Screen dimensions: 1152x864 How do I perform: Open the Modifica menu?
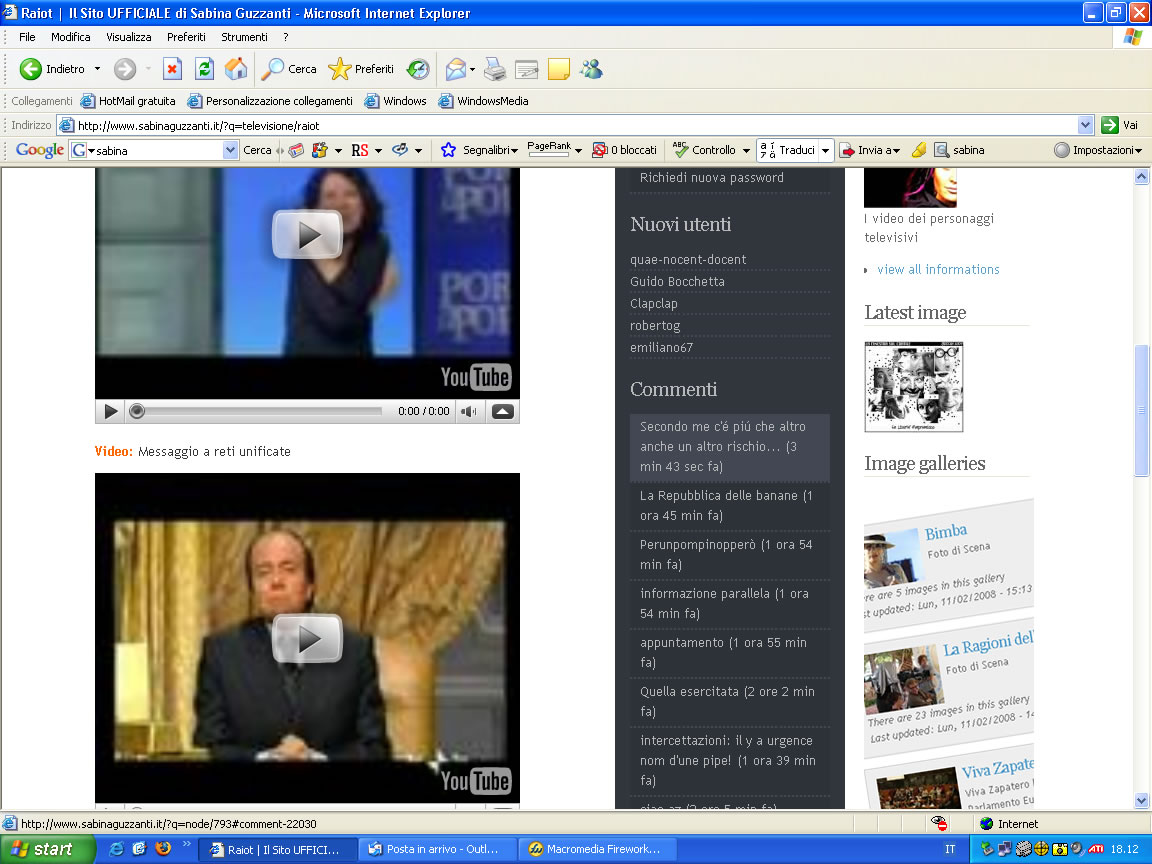[x=71, y=37]
